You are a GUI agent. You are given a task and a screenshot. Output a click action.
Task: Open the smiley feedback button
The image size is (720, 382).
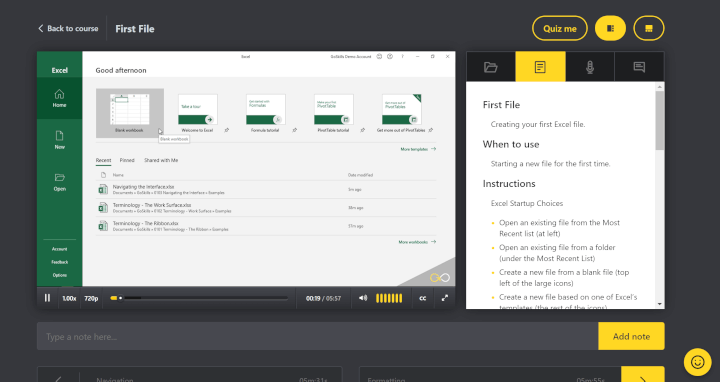(x=698, y=362)
